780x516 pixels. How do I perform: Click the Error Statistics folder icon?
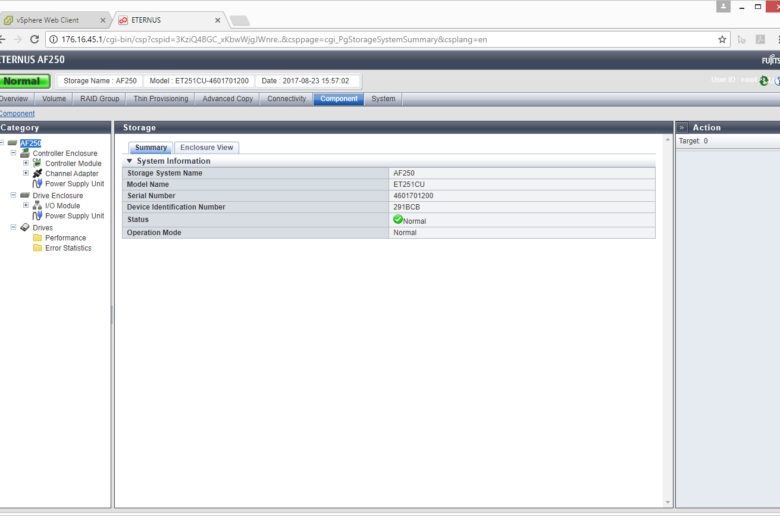(x=37, y=247)
